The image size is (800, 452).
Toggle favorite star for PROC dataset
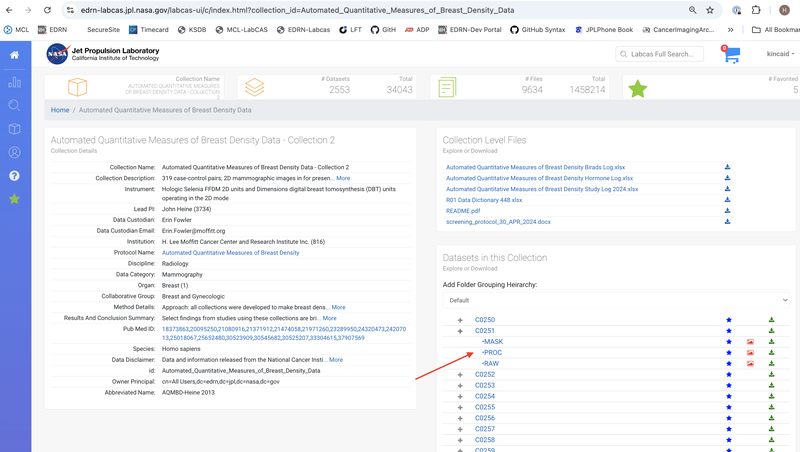(729, 353)
